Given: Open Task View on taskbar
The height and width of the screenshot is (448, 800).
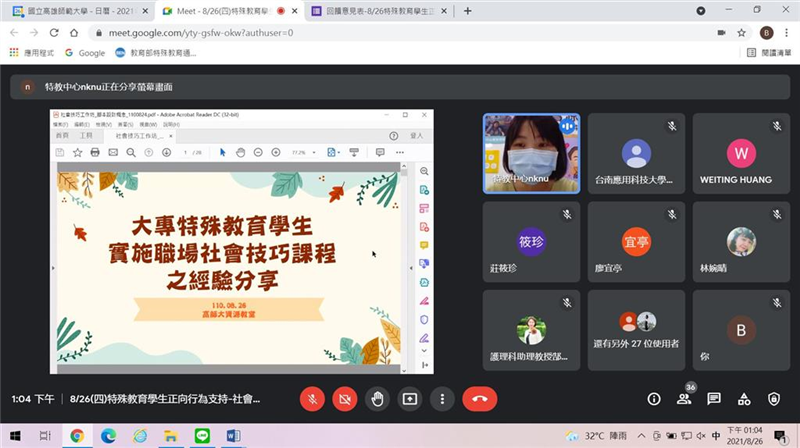Looking at the screenshot, I should 45,436.
